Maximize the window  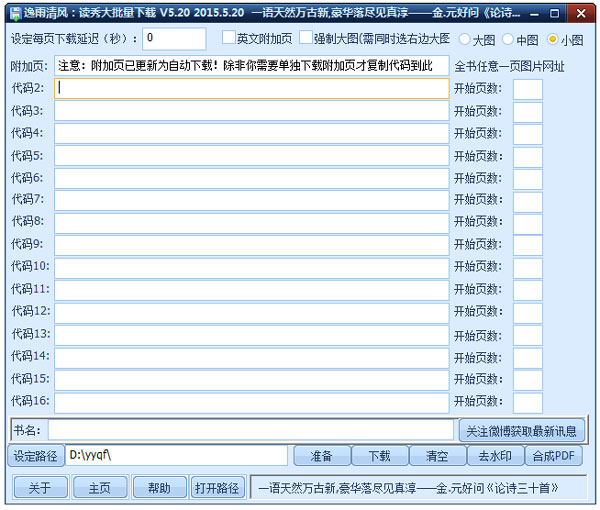coord(554,14)
